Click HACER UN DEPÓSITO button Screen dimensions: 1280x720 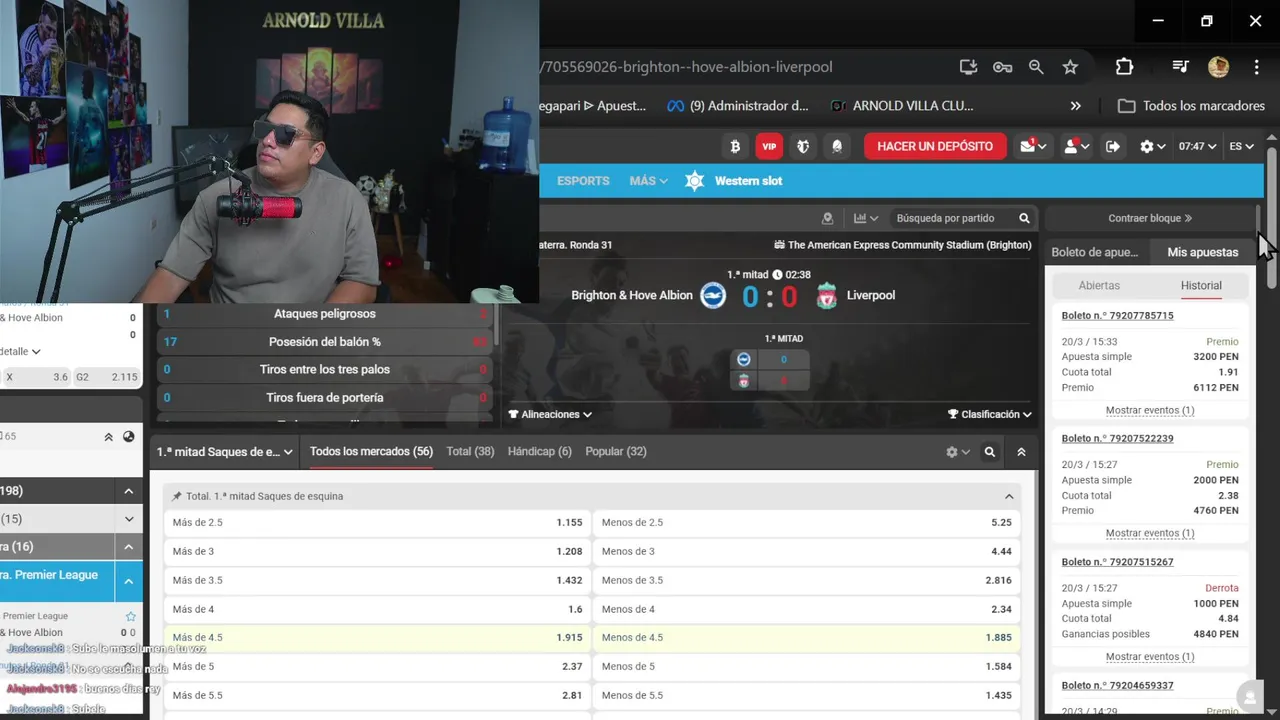pyautogui.click(x=935, y=146)
